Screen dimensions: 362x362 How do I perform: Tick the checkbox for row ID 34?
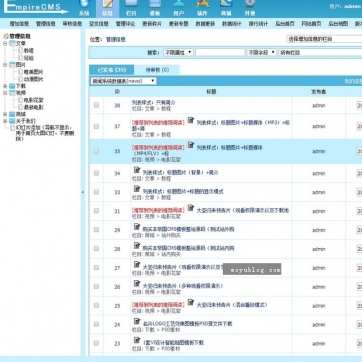(x=96, y=173)
